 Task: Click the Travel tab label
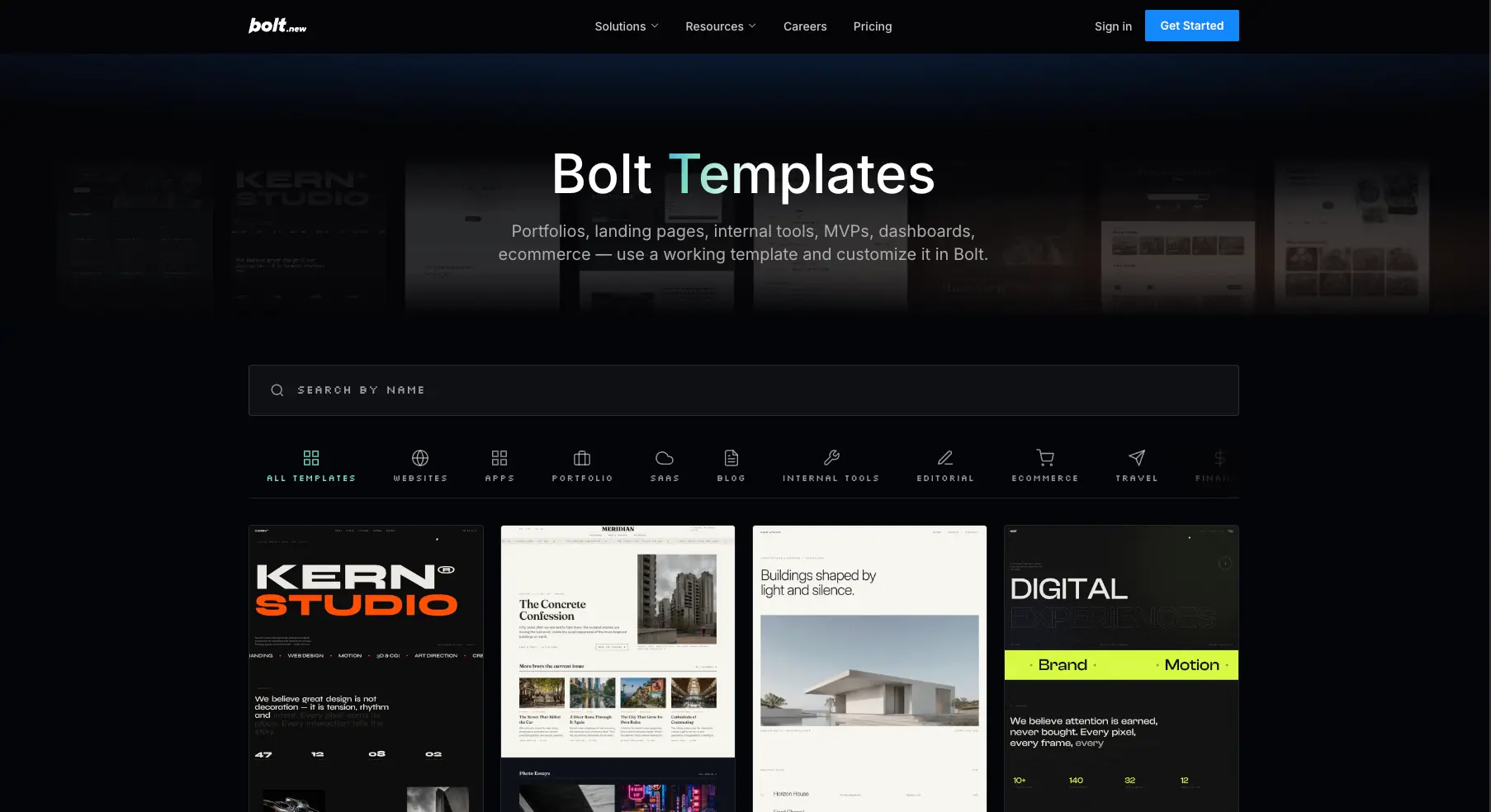[1137, 479]
